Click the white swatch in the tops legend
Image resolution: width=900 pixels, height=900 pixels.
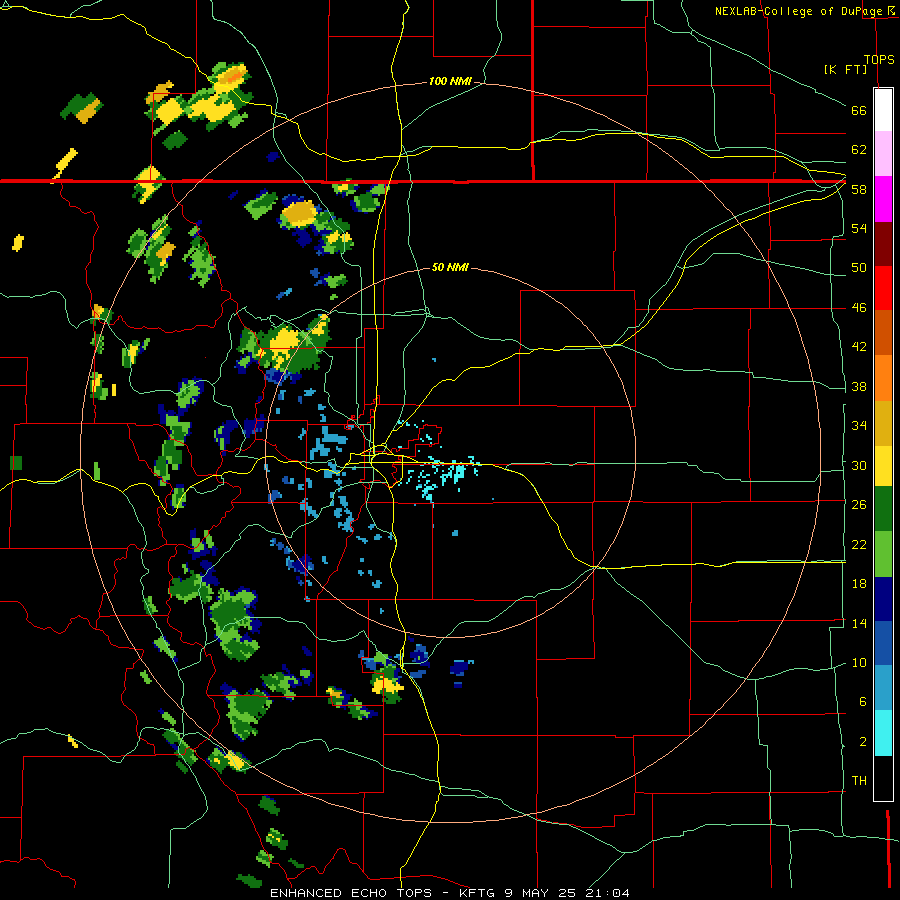pos(883,110)
